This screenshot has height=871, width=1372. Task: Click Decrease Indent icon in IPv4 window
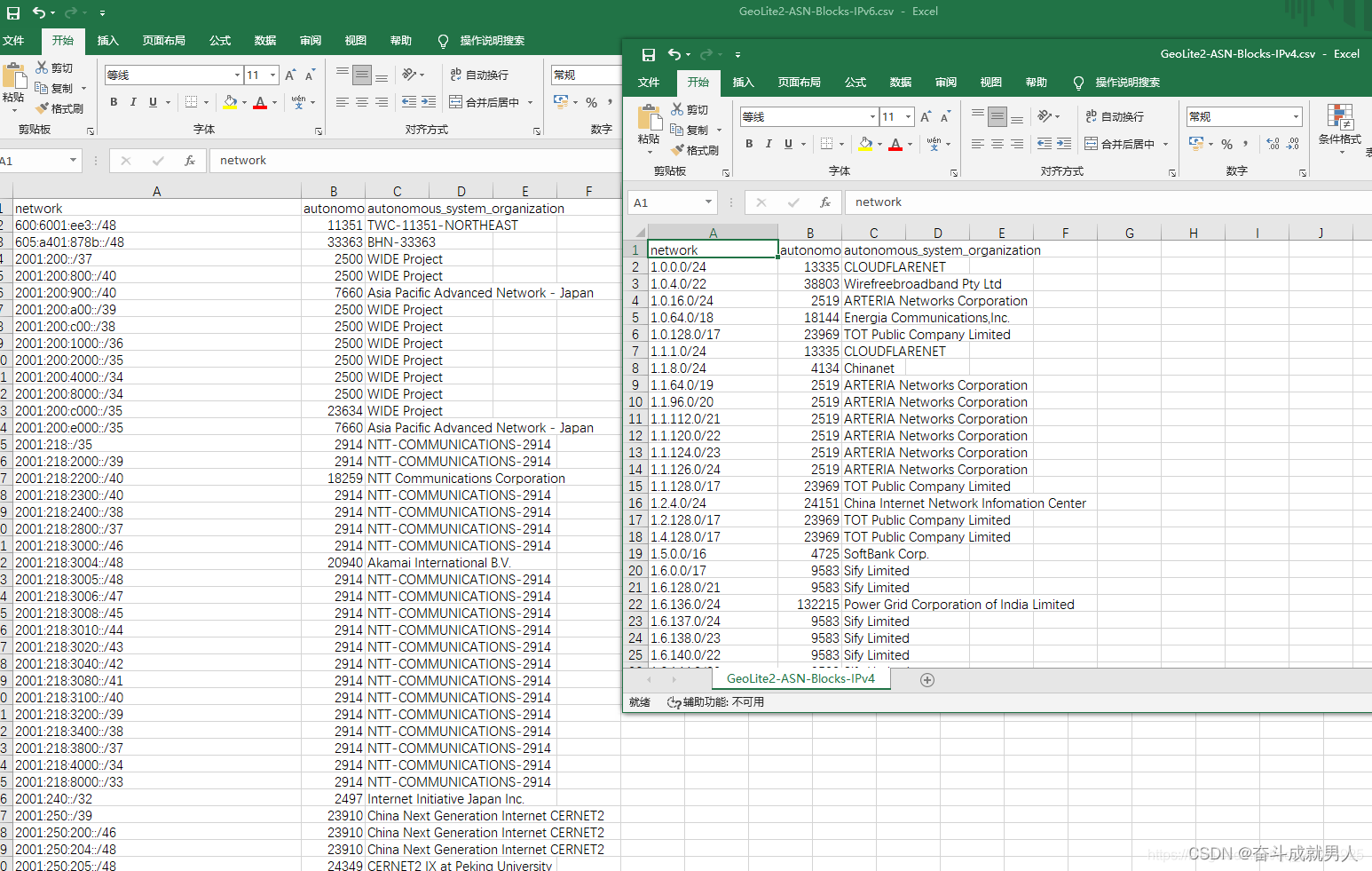pyautogui.click(x=1045, y=144)
